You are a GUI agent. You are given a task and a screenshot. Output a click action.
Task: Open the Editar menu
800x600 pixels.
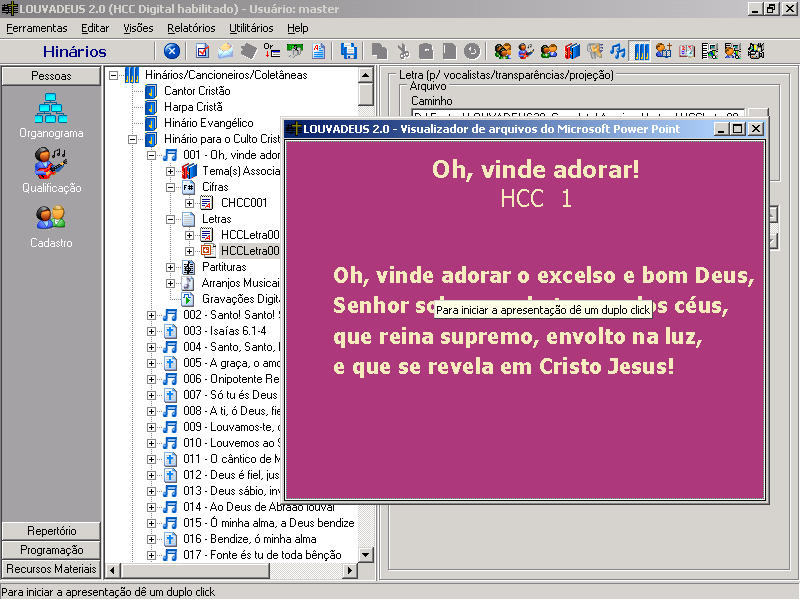(95, 28)
